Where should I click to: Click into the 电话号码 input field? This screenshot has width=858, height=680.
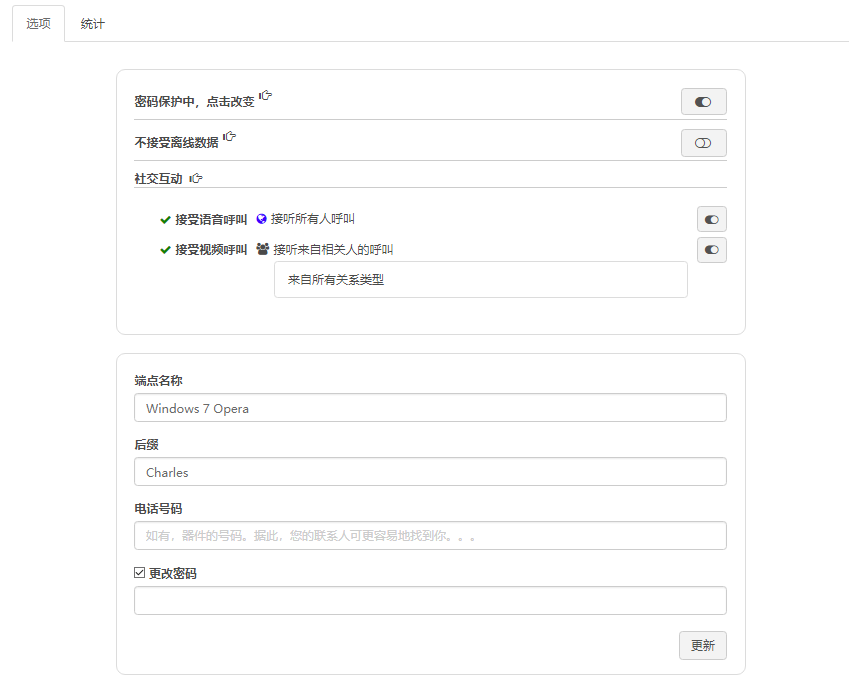coord(430,536)
